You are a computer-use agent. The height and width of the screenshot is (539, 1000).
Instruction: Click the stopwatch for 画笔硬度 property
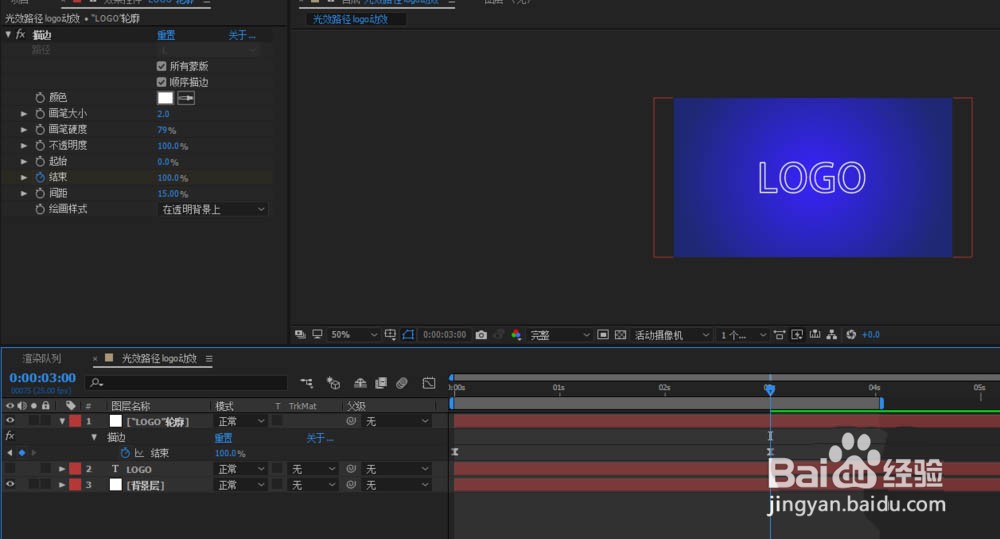pyautogui.click(x=40, y=129)
